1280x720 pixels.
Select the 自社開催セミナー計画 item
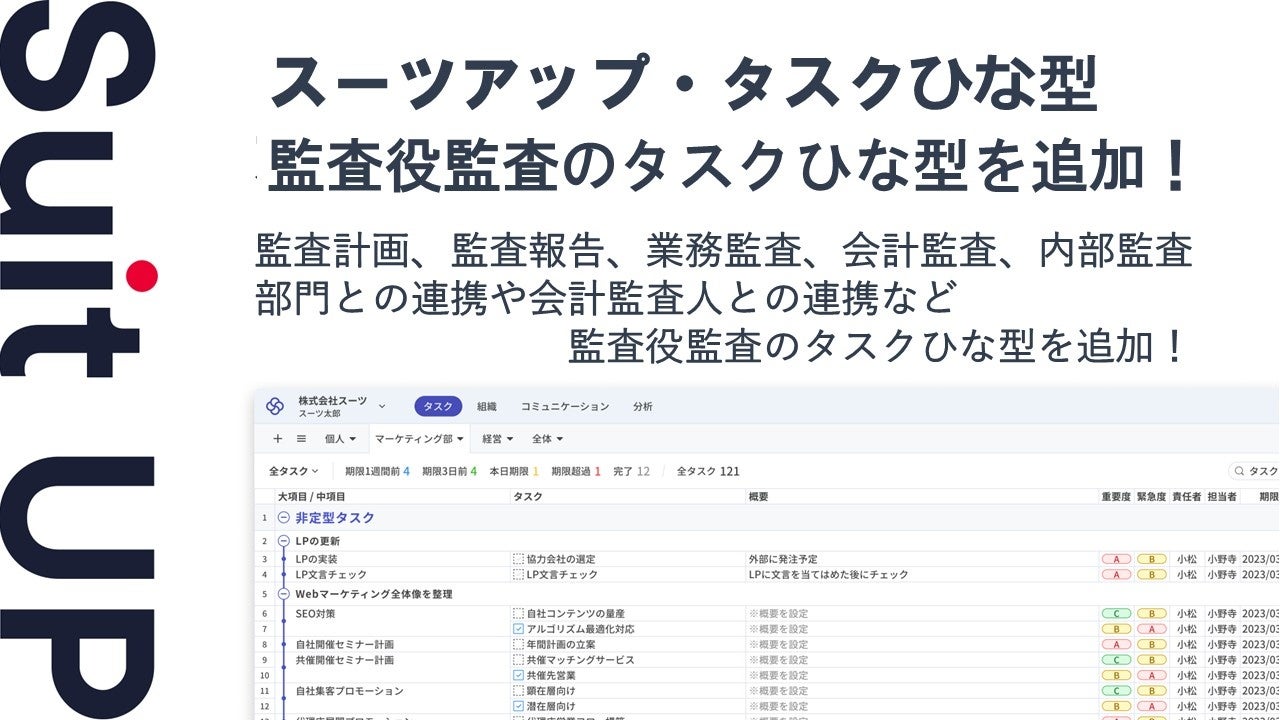click(x=345, y=645)
